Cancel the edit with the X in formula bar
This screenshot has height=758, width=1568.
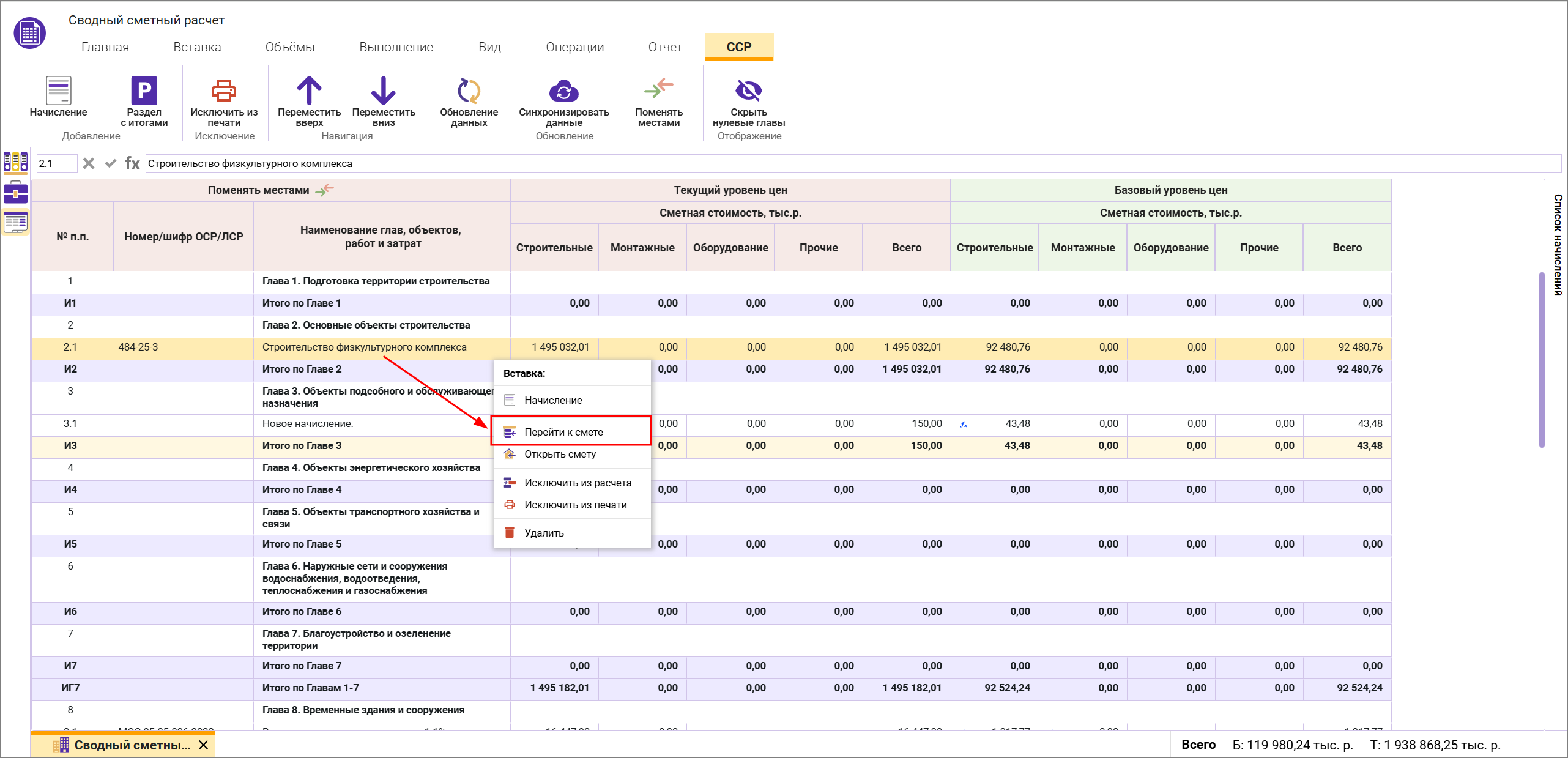[89, 163]
